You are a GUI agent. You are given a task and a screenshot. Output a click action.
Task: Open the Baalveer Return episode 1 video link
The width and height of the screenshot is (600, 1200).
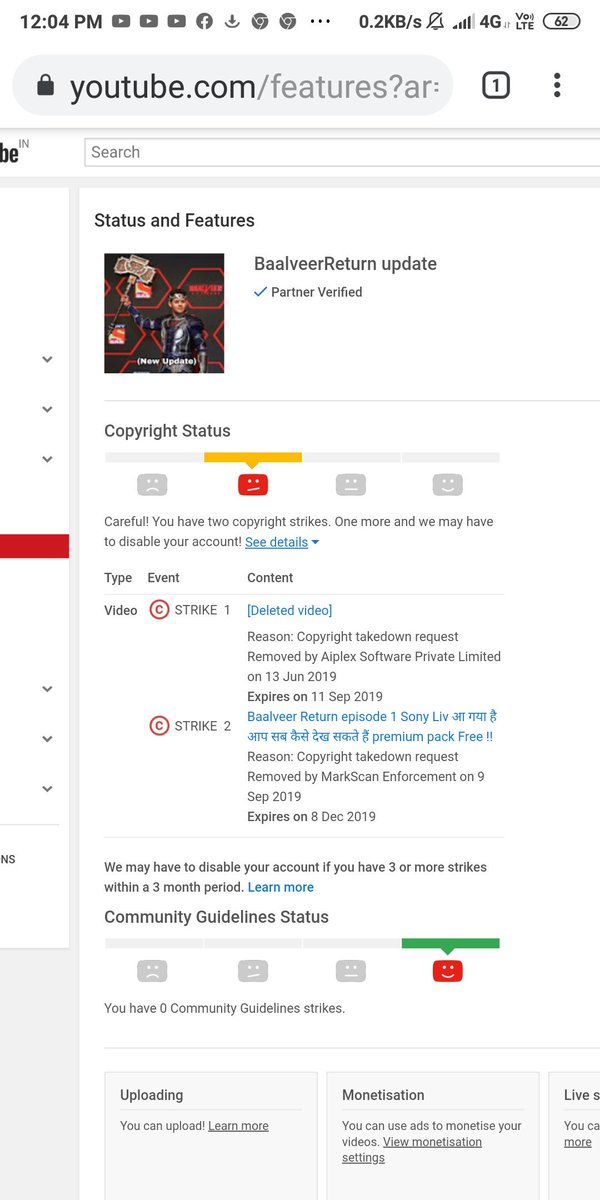coord(372,726)
